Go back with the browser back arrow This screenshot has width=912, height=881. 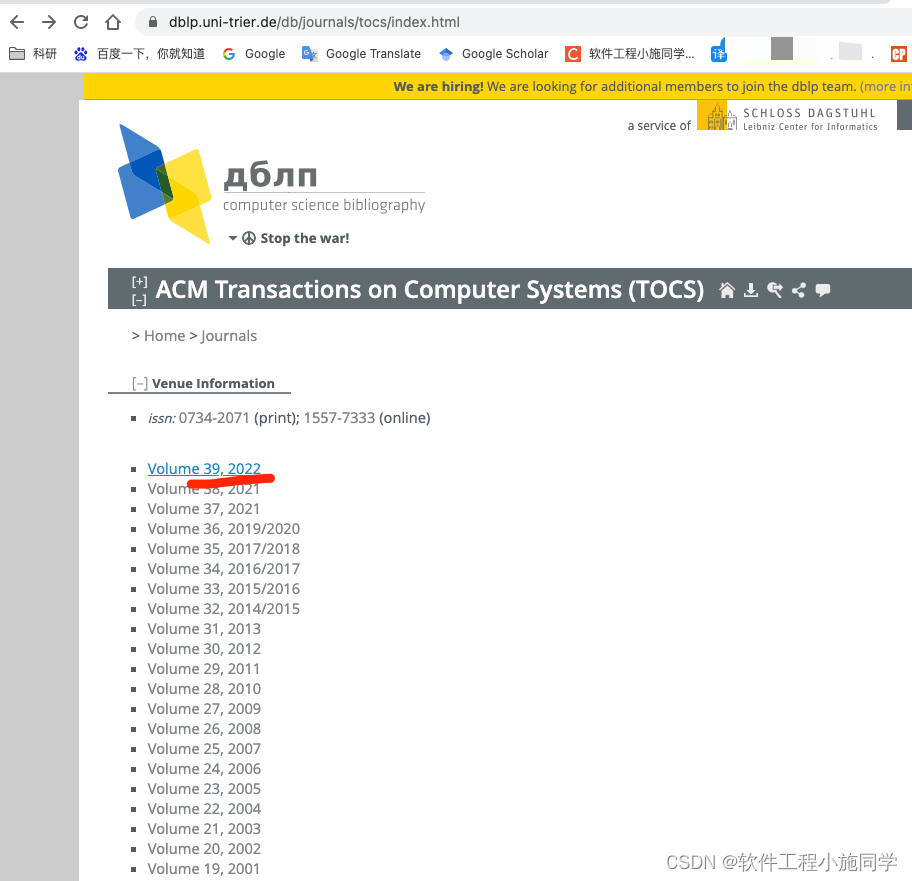click(17, 22)
